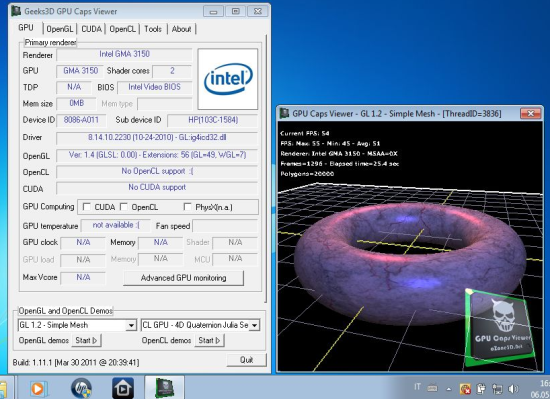Quit GPU Caps Viewer

tap(247, 360)
